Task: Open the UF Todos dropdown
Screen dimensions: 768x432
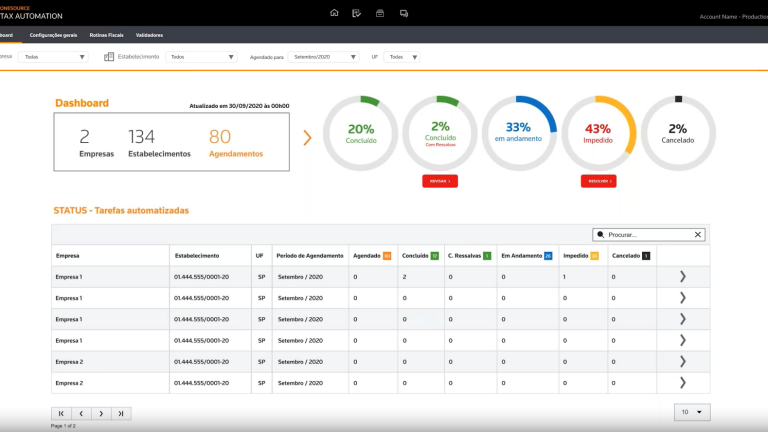Action: (402, 57)
